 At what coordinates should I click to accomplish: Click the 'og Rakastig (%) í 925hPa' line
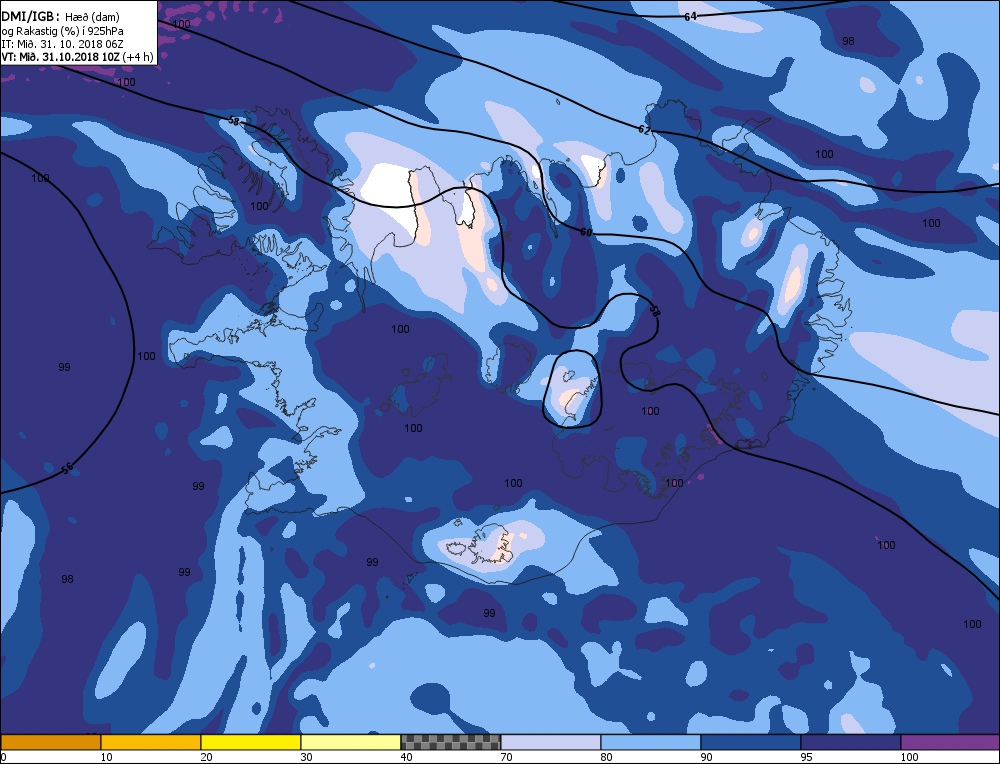(x=62, y=31)
